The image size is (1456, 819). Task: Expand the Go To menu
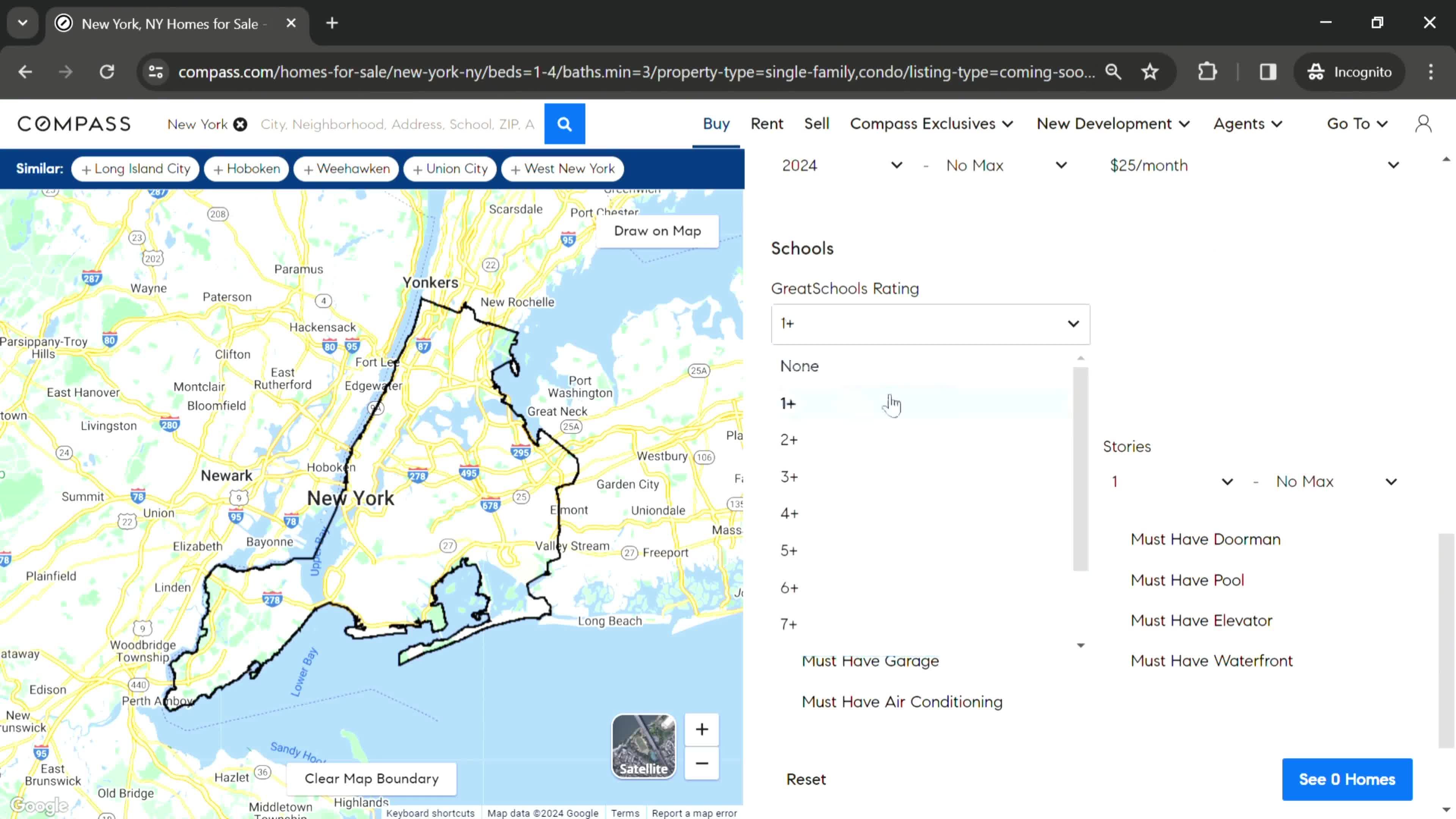1357,124
